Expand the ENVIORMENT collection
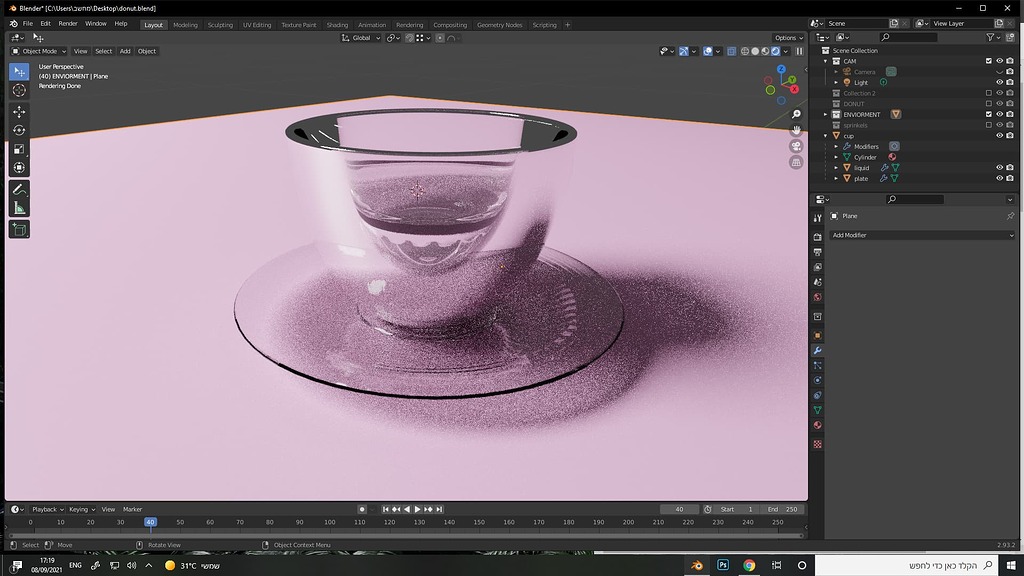 coord(825,114)
